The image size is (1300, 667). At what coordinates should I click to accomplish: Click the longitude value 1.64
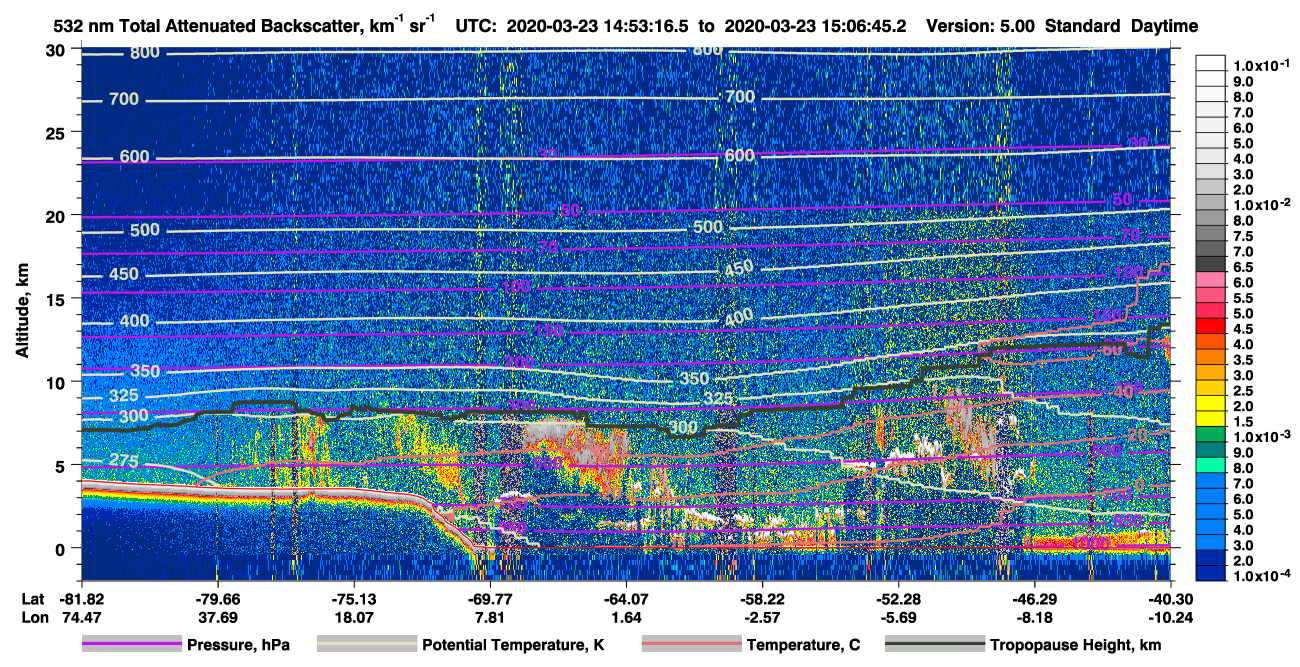pyautogui.click(x=625, y=617)
